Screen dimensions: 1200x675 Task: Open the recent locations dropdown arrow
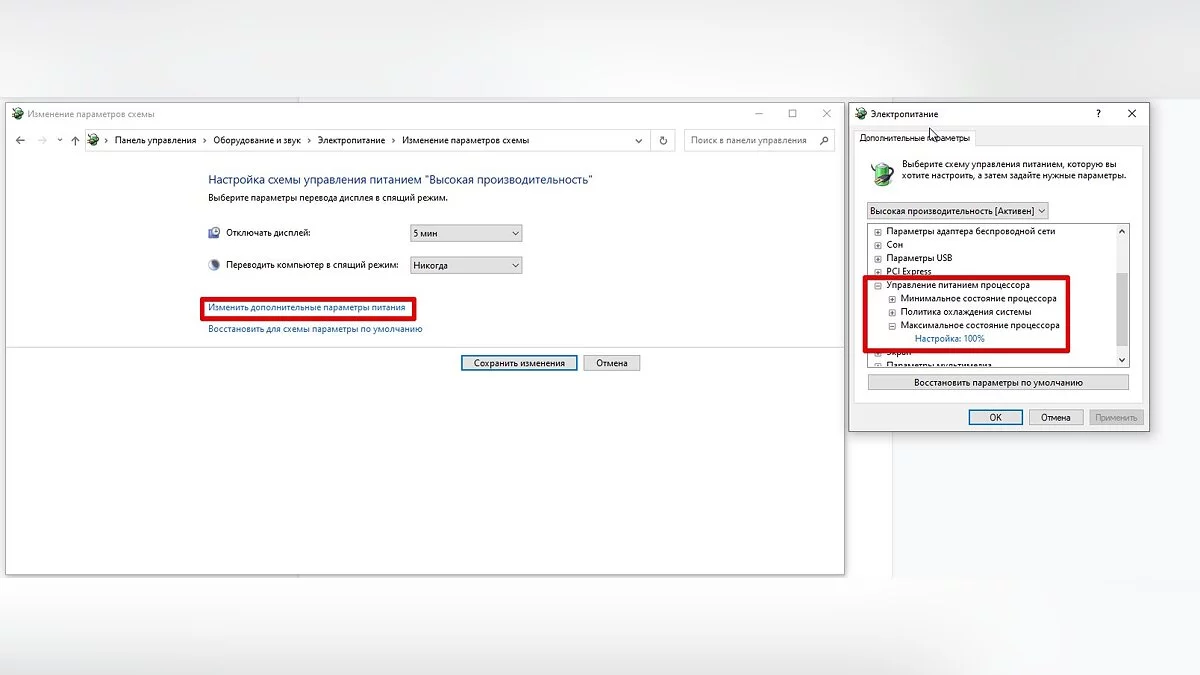tap(59, 141)
